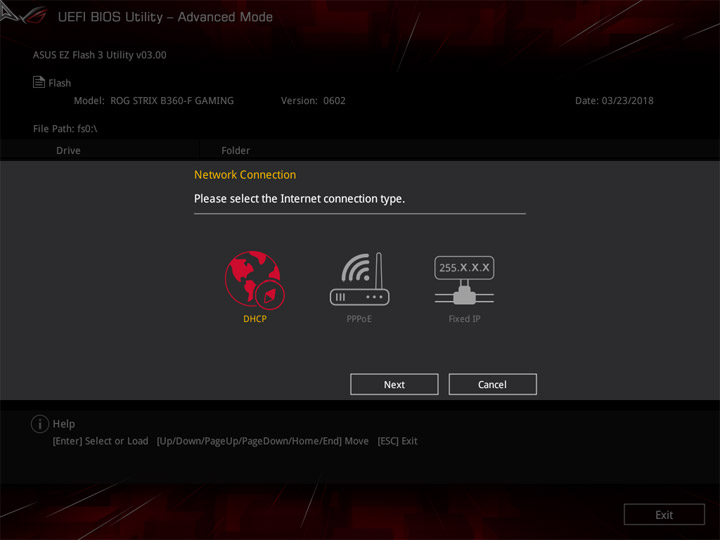Image resolution: width=720 pixels, height=540 pixels.
Task: Click the UEFI BIOS Utility header
Action: (165, 17)
